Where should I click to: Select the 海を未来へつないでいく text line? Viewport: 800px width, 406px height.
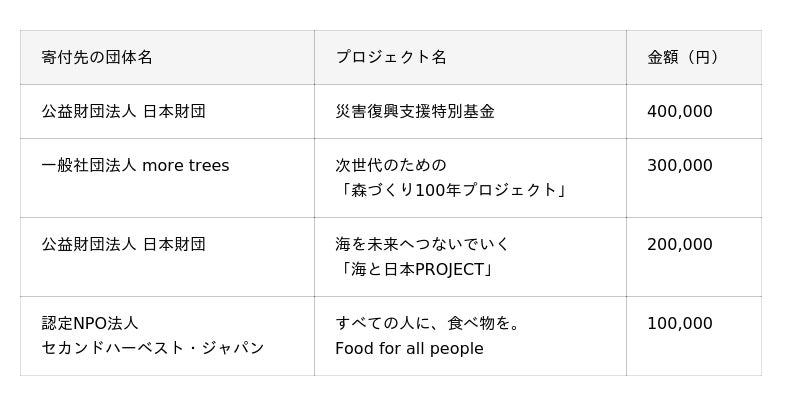[x=423, y=244]
